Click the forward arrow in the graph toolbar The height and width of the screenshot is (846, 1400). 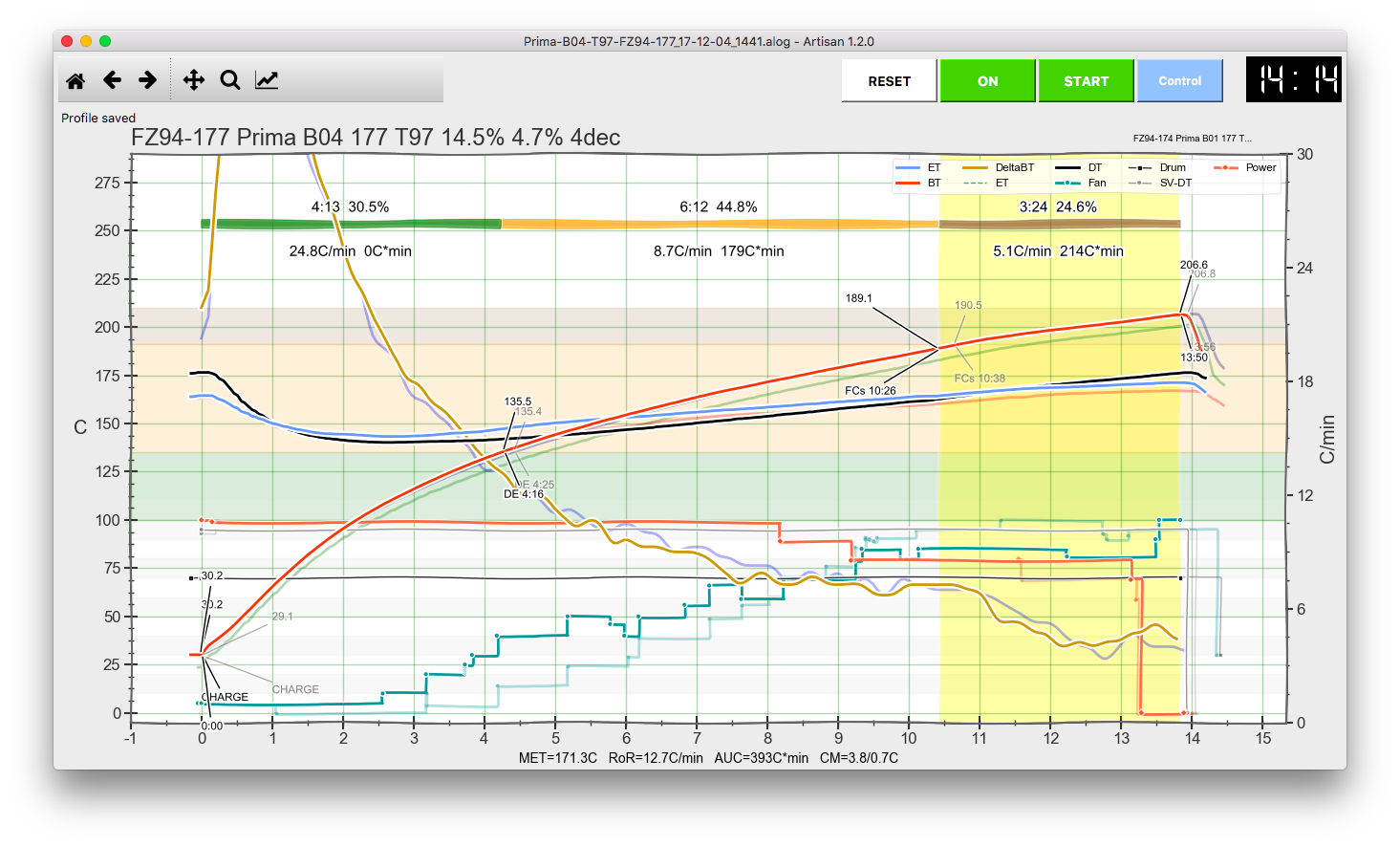pos(147,80)
